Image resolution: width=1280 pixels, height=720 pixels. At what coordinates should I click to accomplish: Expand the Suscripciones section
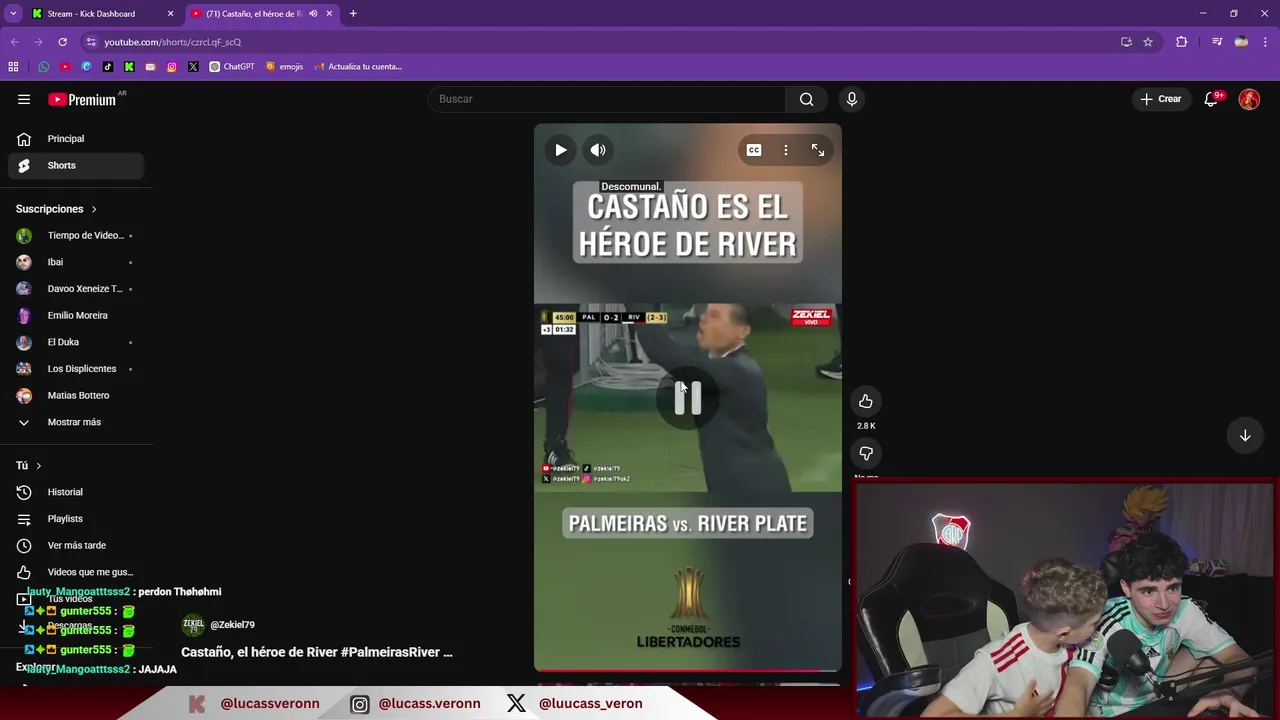pos(57,209)
